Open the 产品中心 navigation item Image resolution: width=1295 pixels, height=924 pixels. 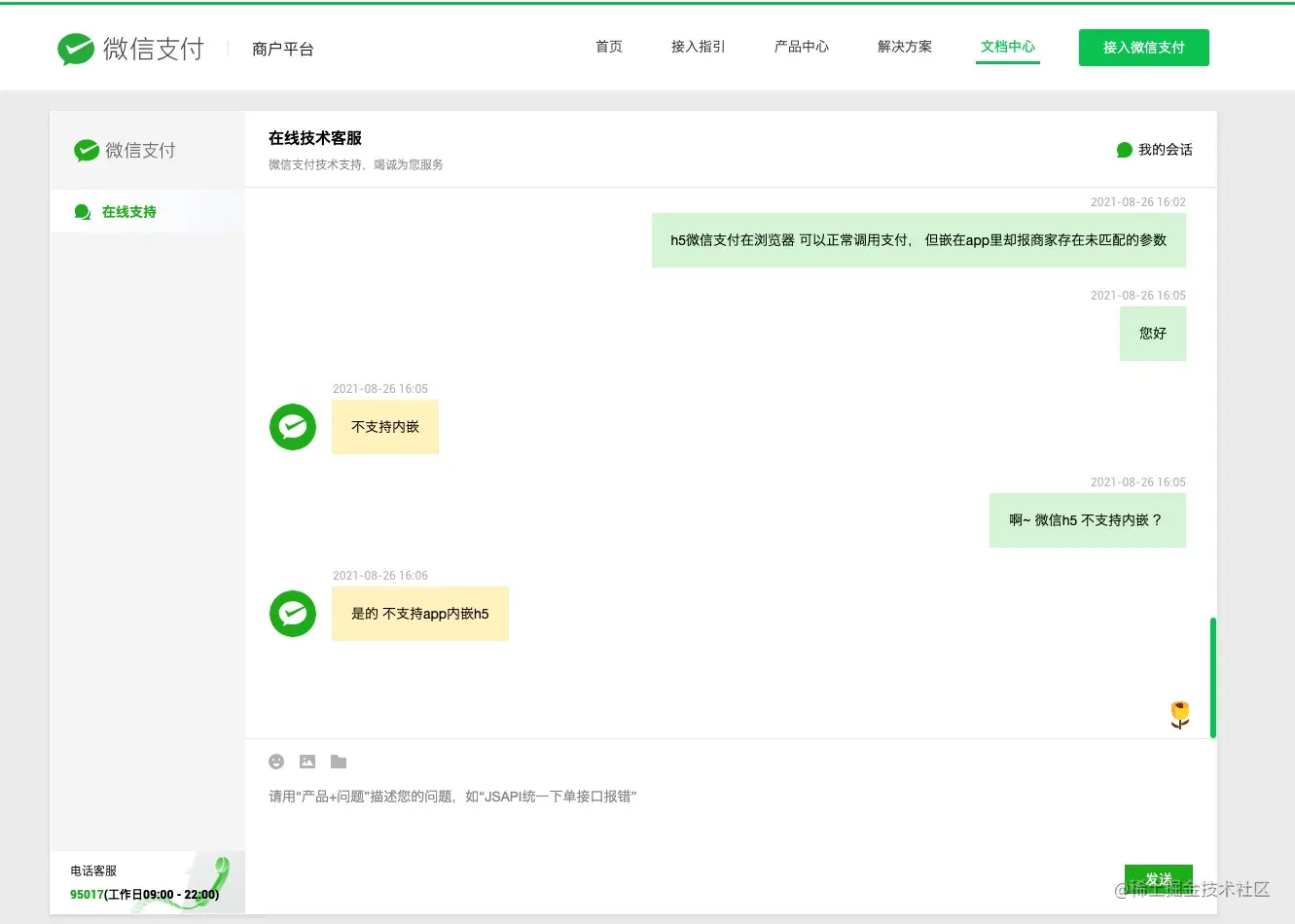point(802,47)
